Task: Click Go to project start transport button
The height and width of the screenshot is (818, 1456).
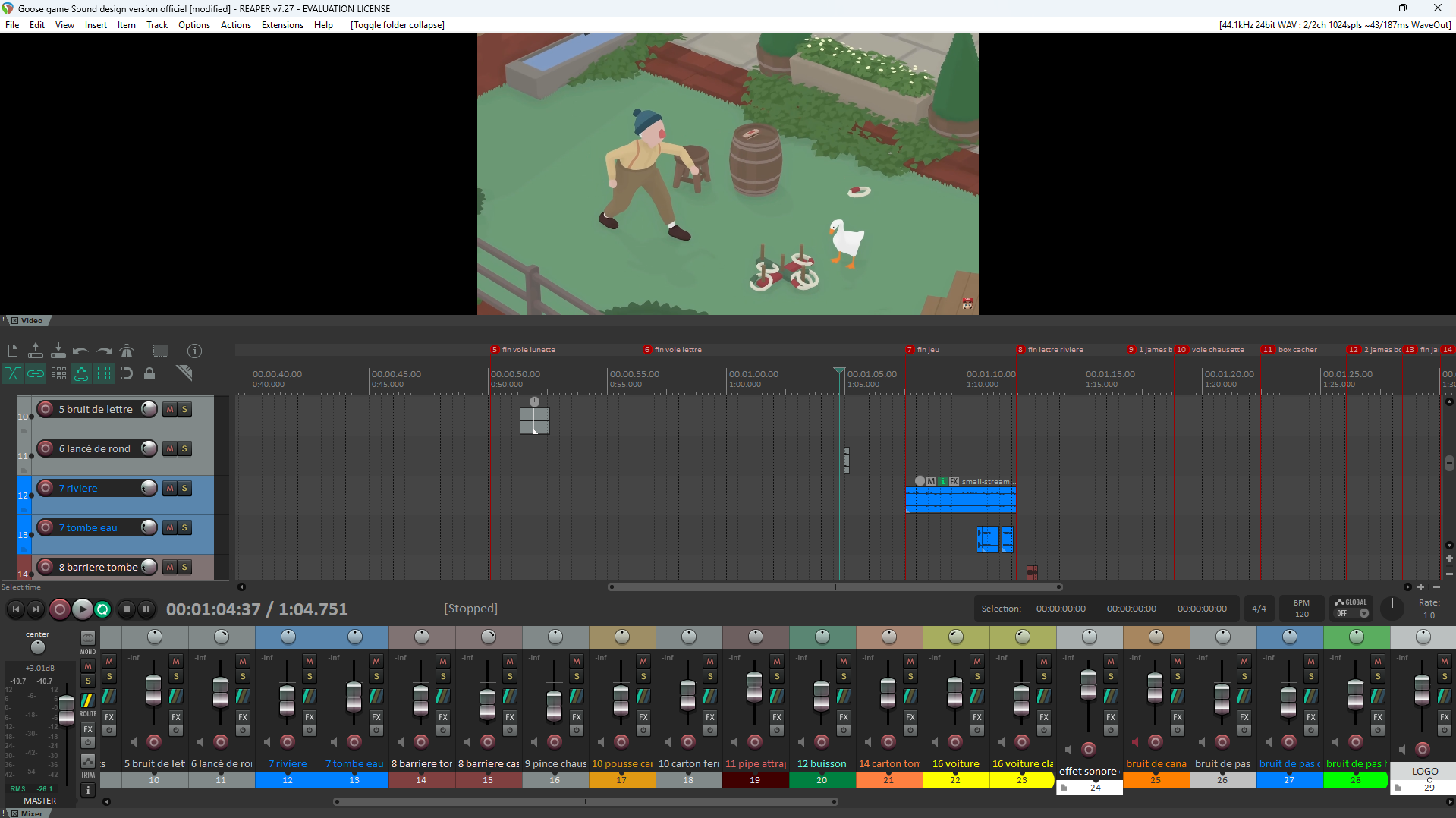Action: click(x=16, y=609)
